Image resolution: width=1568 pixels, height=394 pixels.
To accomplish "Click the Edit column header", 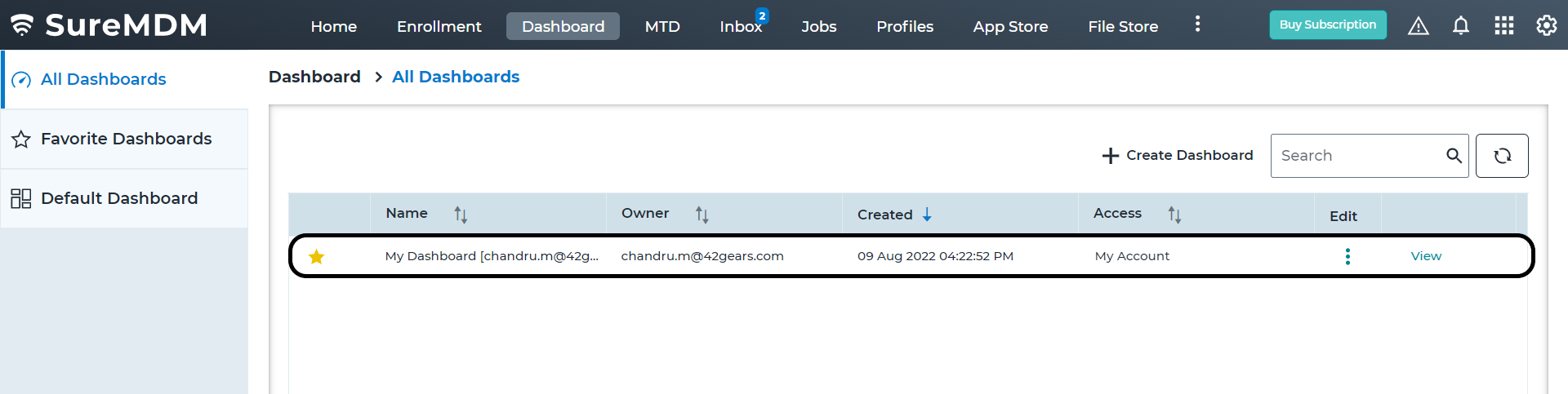I will (1343, 216).
